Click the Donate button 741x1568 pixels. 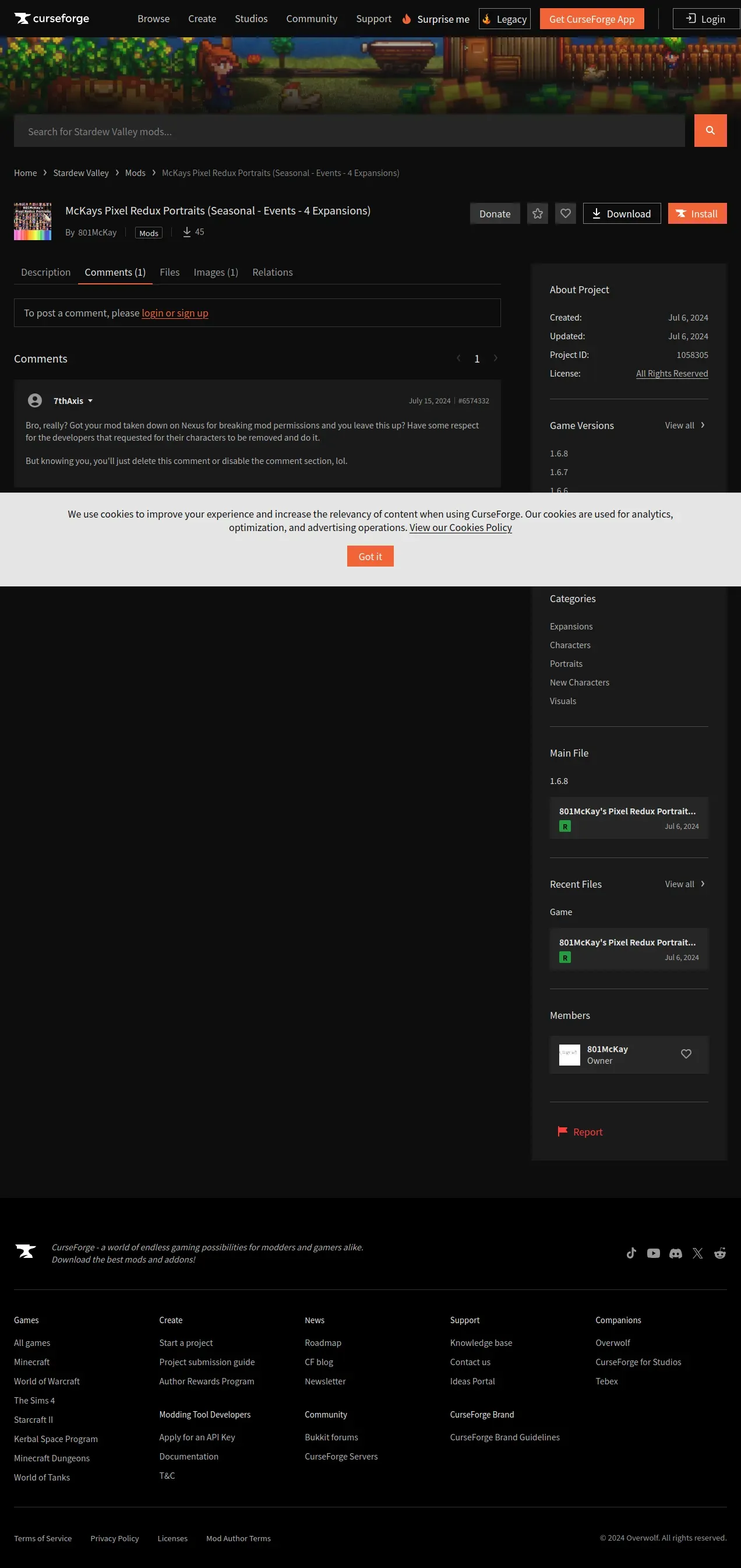[495, 214]
